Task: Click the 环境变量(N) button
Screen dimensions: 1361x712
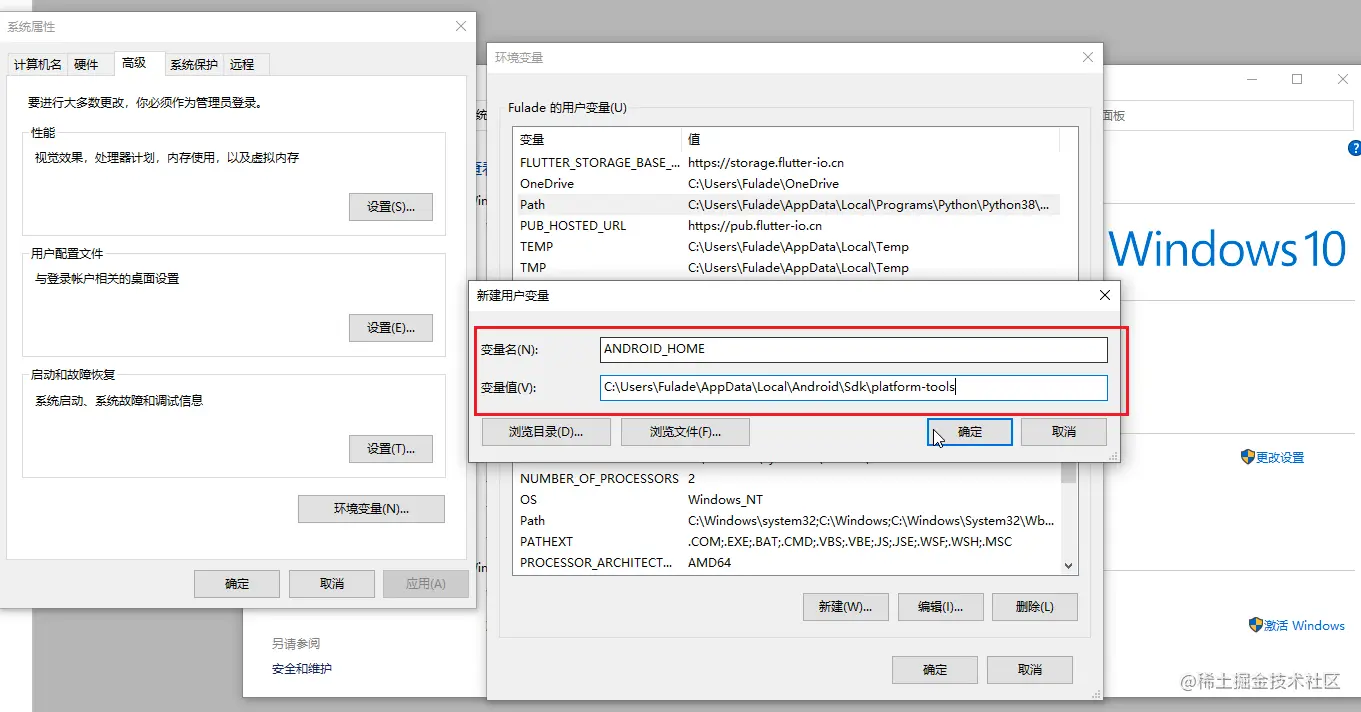Action: tap(371, 508)
